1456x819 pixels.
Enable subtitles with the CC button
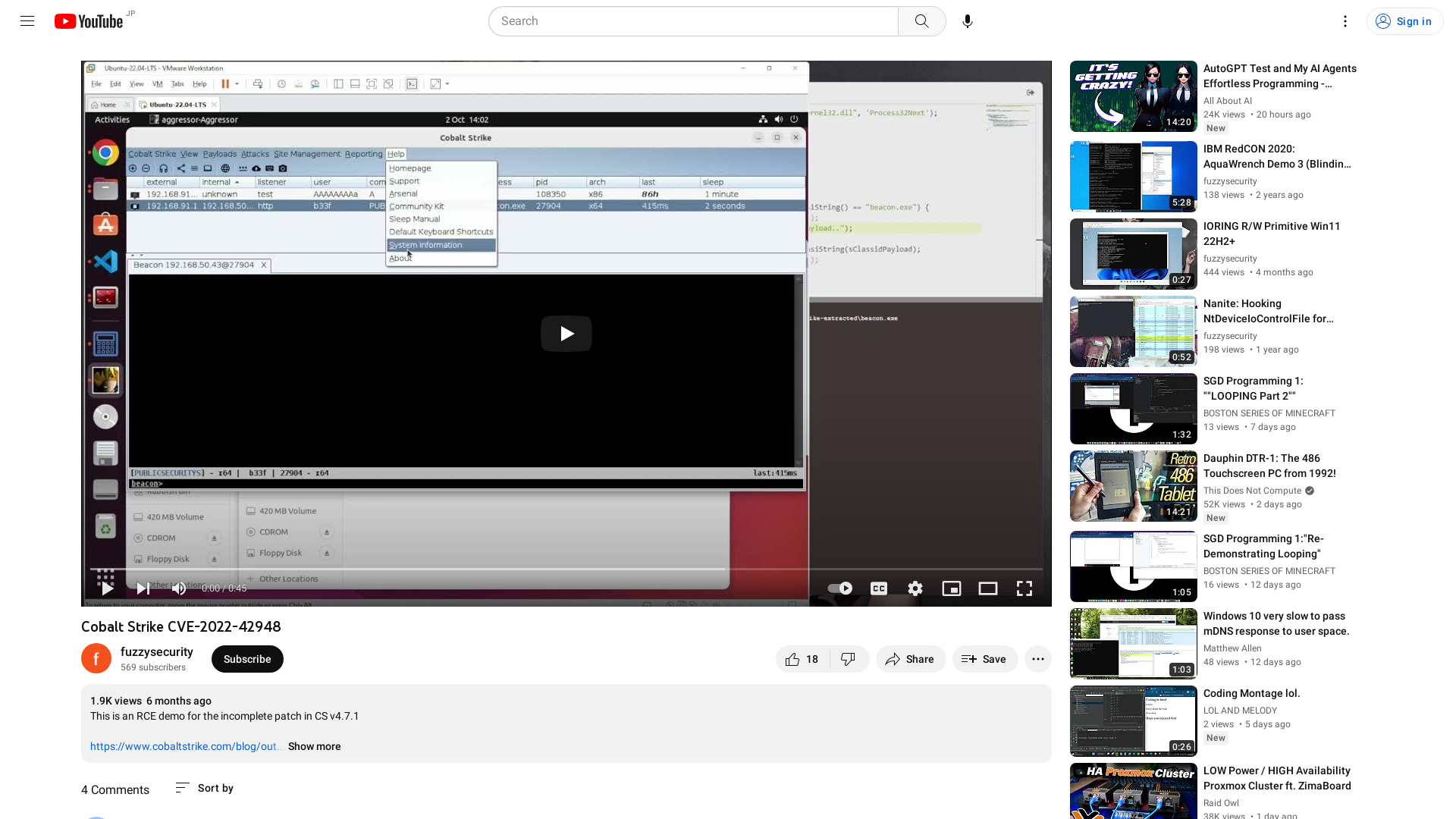pyautogui.click(x=878, y=588)
